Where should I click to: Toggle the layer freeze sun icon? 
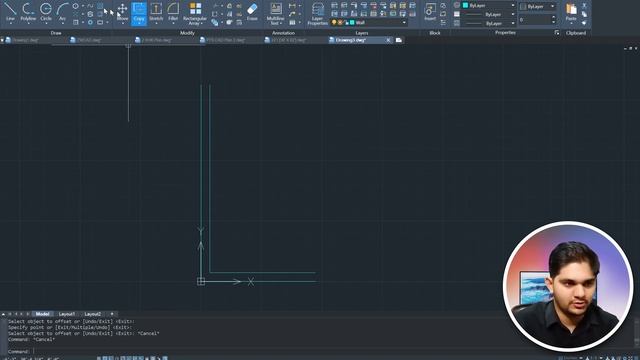340,22
